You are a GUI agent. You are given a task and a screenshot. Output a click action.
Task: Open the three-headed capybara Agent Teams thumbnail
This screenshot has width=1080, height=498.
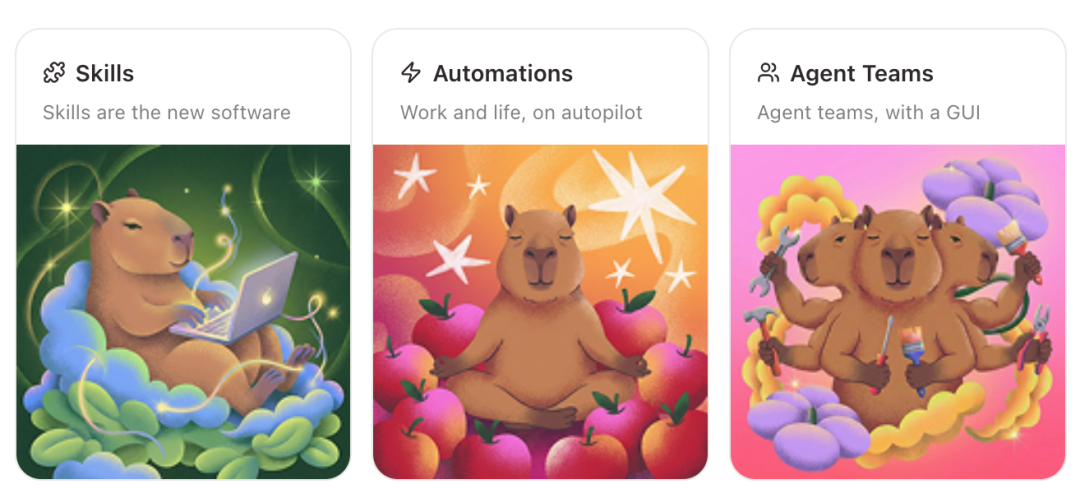(x=897, y=311)
